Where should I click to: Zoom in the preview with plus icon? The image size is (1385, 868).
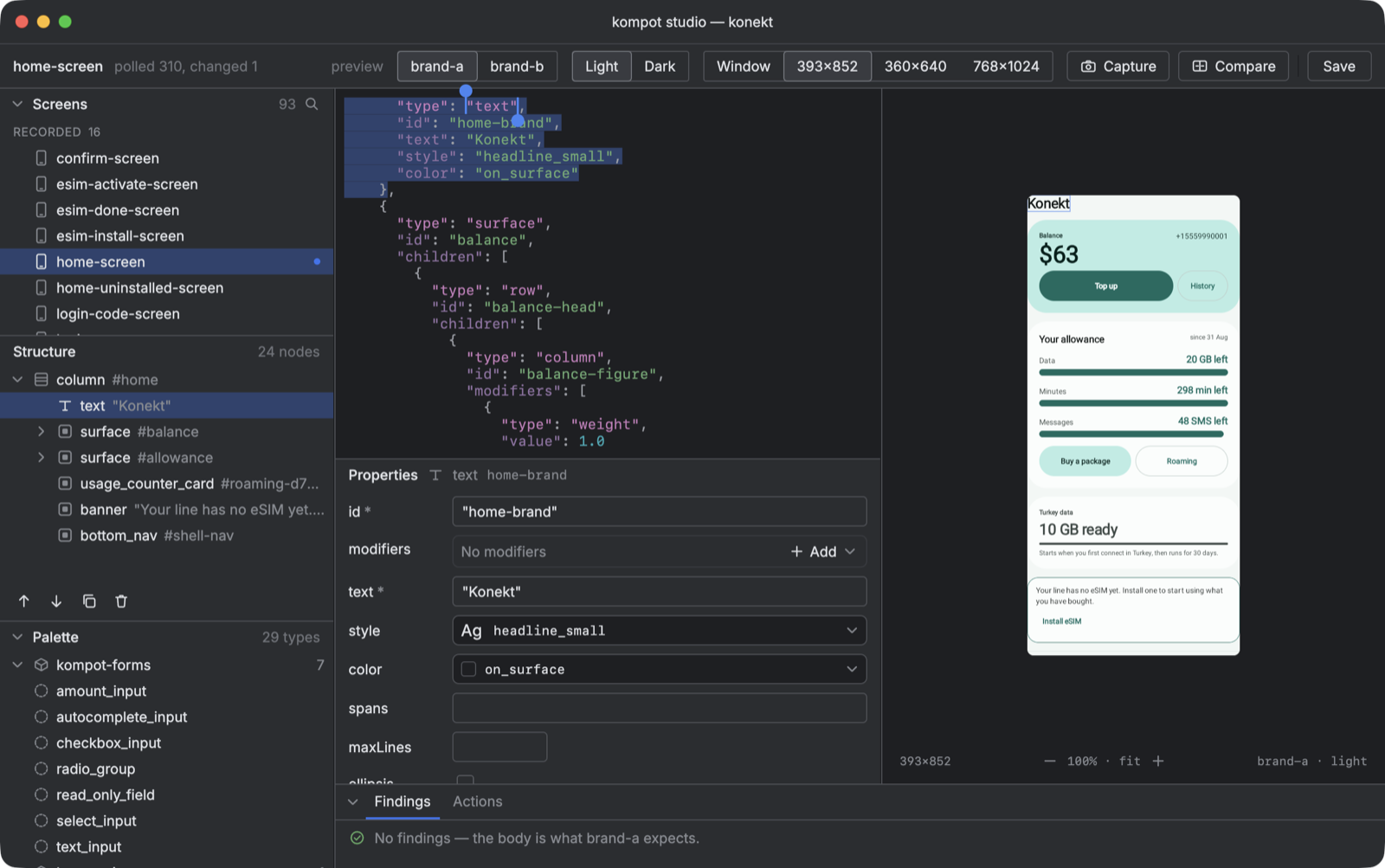click(x=1158, y=762)
